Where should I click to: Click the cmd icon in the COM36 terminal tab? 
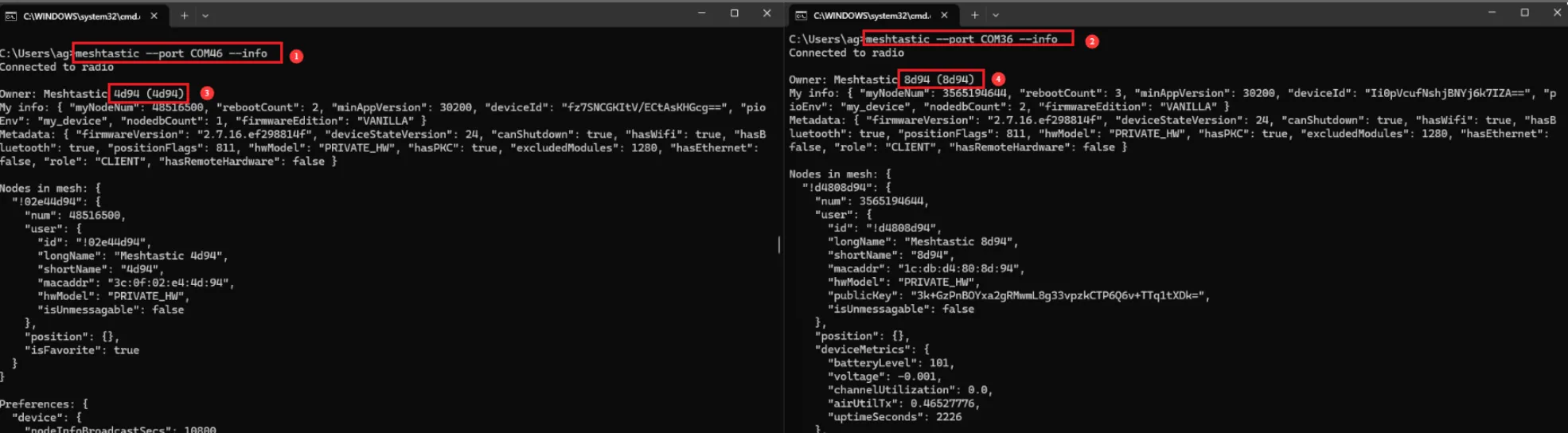pyautogui.click(x=801, y=16)
